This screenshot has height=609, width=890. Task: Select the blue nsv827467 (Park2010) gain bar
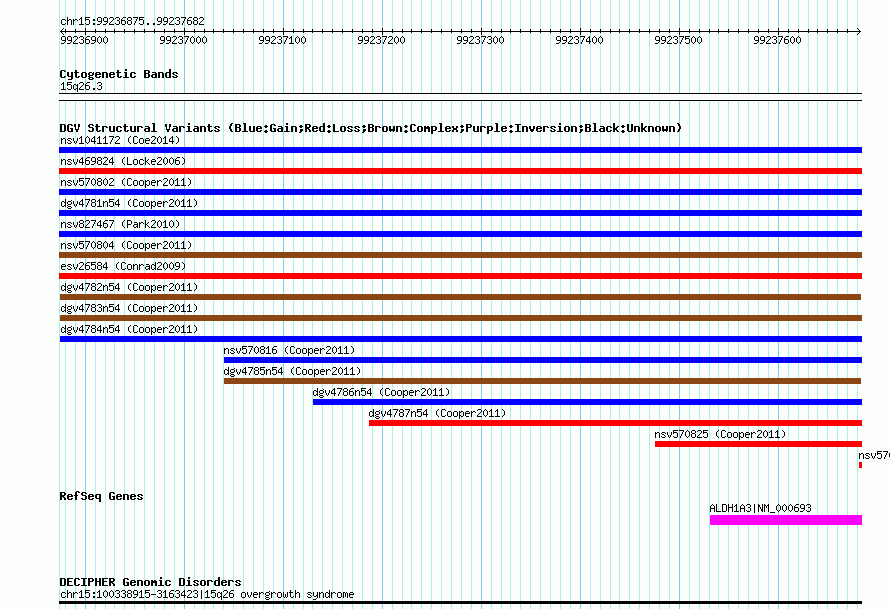[460, 234]
